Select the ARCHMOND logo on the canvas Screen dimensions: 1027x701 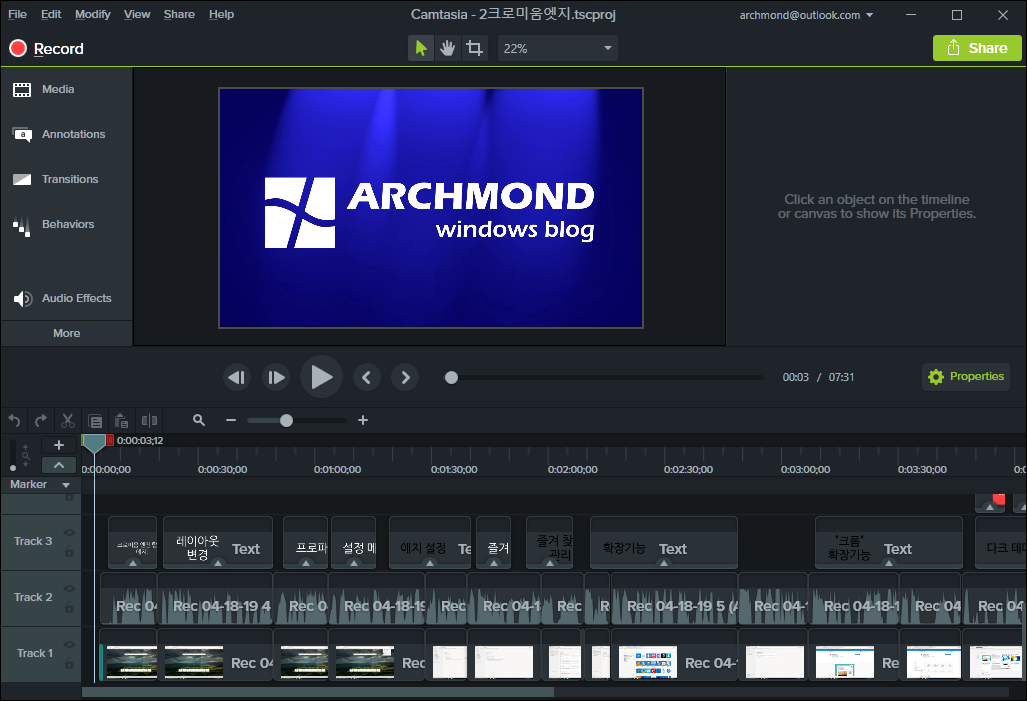tap(430, 213)
